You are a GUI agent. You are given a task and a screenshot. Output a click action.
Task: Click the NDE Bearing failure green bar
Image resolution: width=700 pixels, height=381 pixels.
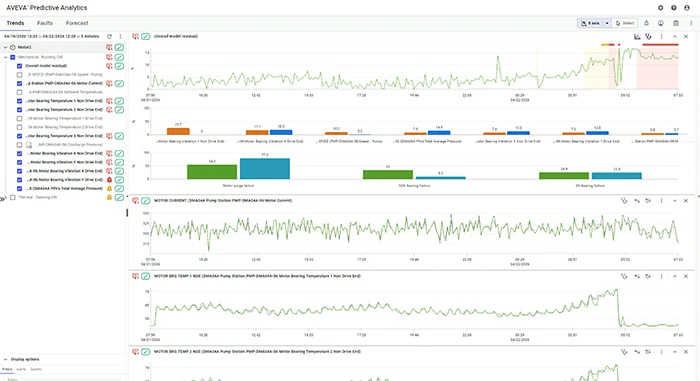(388, 175)
